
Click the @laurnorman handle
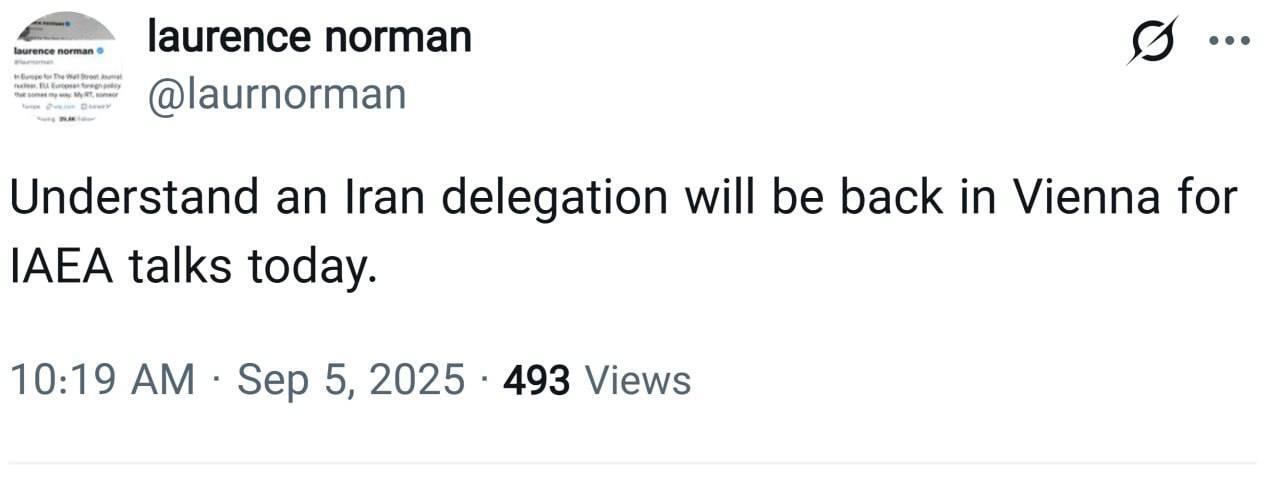coord(277,94)
